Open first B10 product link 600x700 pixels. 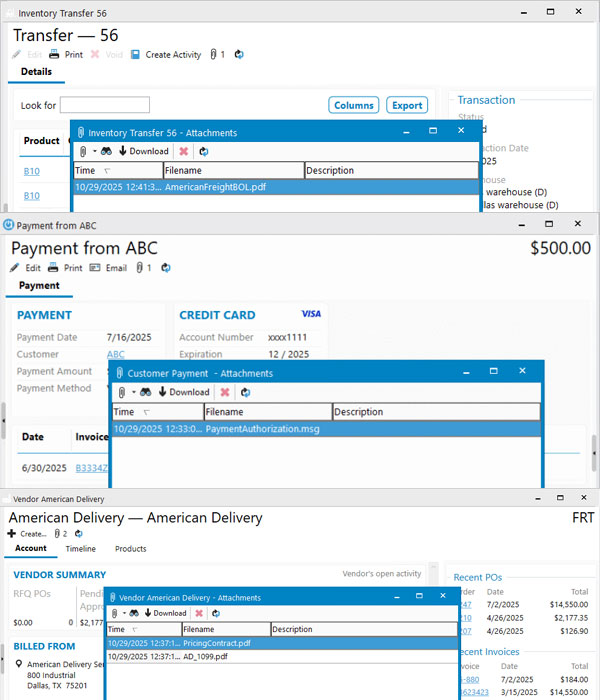32,171
